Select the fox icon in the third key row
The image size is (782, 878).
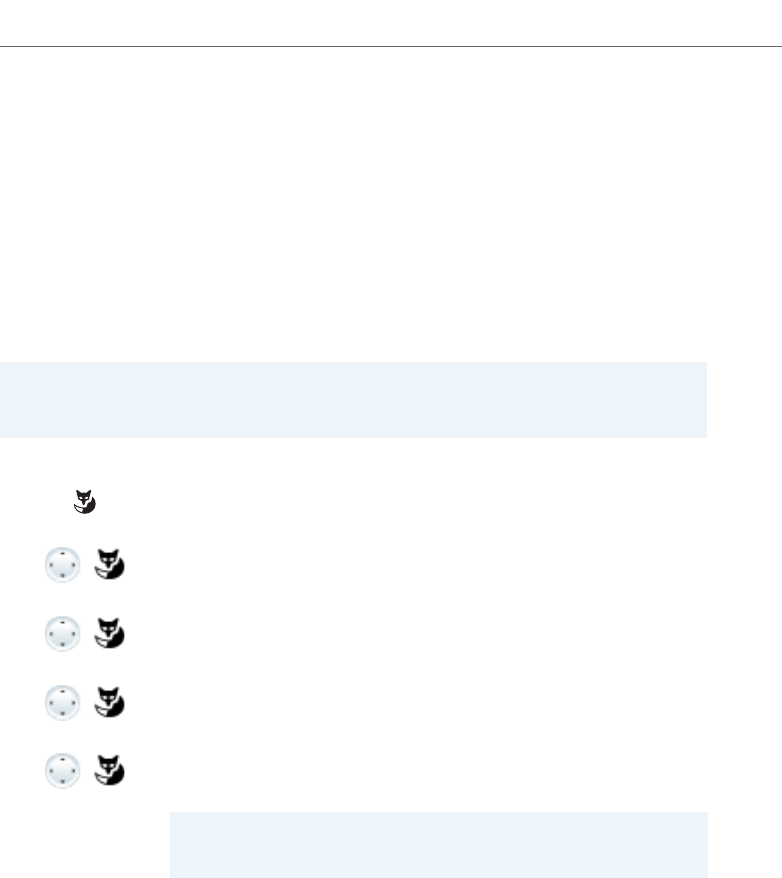pos(109,702)
